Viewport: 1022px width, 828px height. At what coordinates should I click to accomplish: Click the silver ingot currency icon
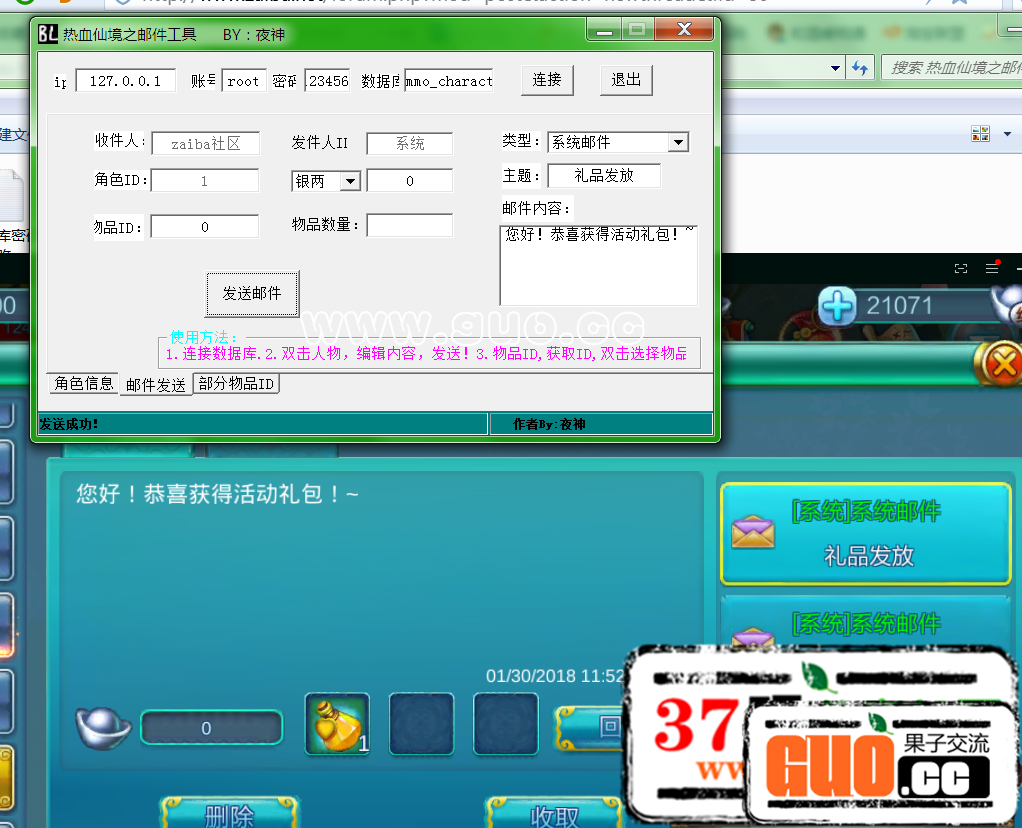tap(104, 726)
